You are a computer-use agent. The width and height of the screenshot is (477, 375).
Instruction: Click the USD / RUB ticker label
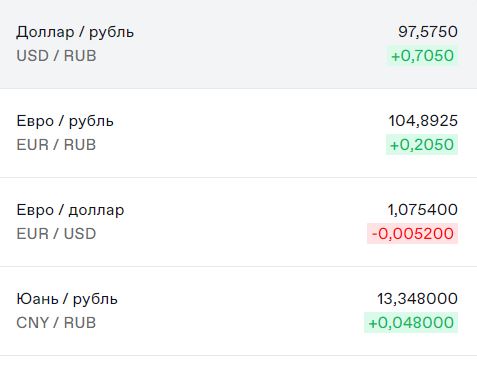pos(56,56)
